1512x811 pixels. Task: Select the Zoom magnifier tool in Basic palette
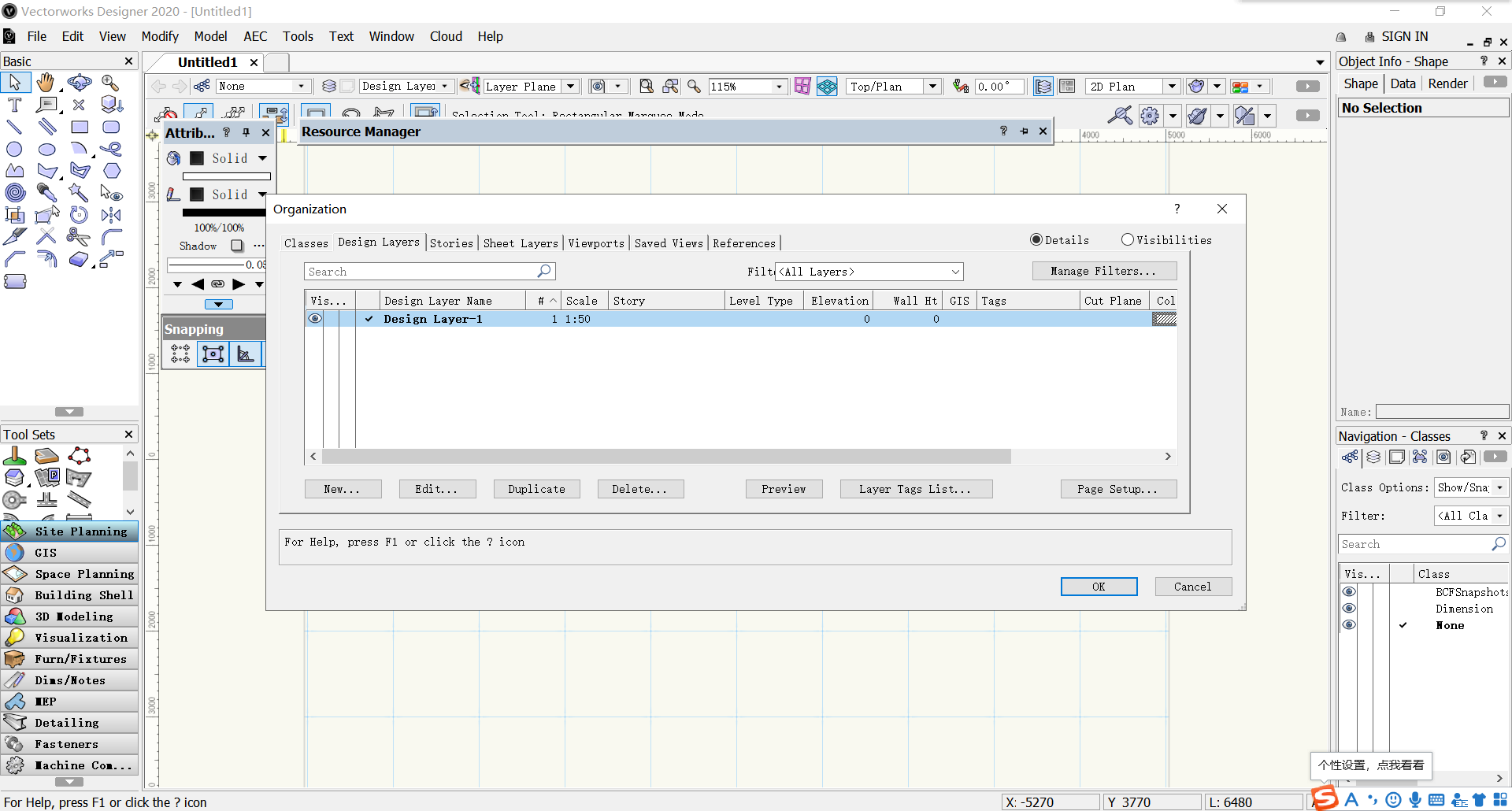(x=110, y=82)
